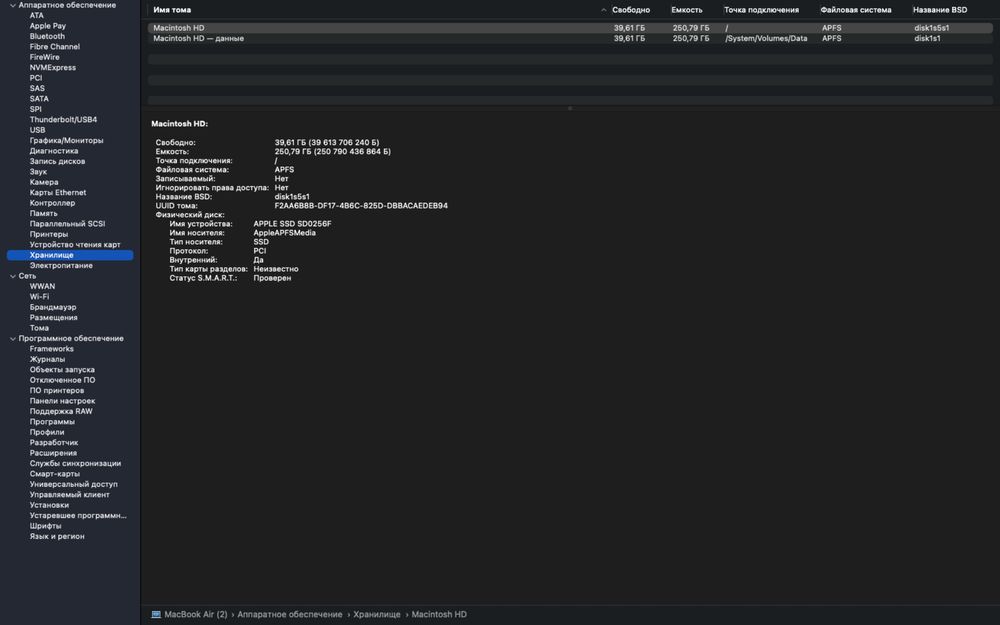Sort by Название BSD column header
Image resolution: width=1000 pixels, height=625 pixels.
940,10
